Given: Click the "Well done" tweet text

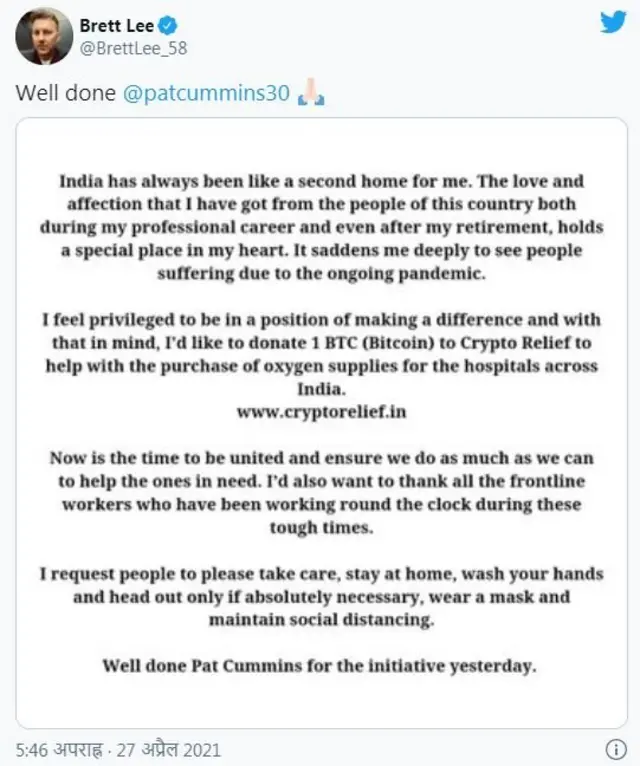Looking at the screenshot, I should [x=65, y=92].
